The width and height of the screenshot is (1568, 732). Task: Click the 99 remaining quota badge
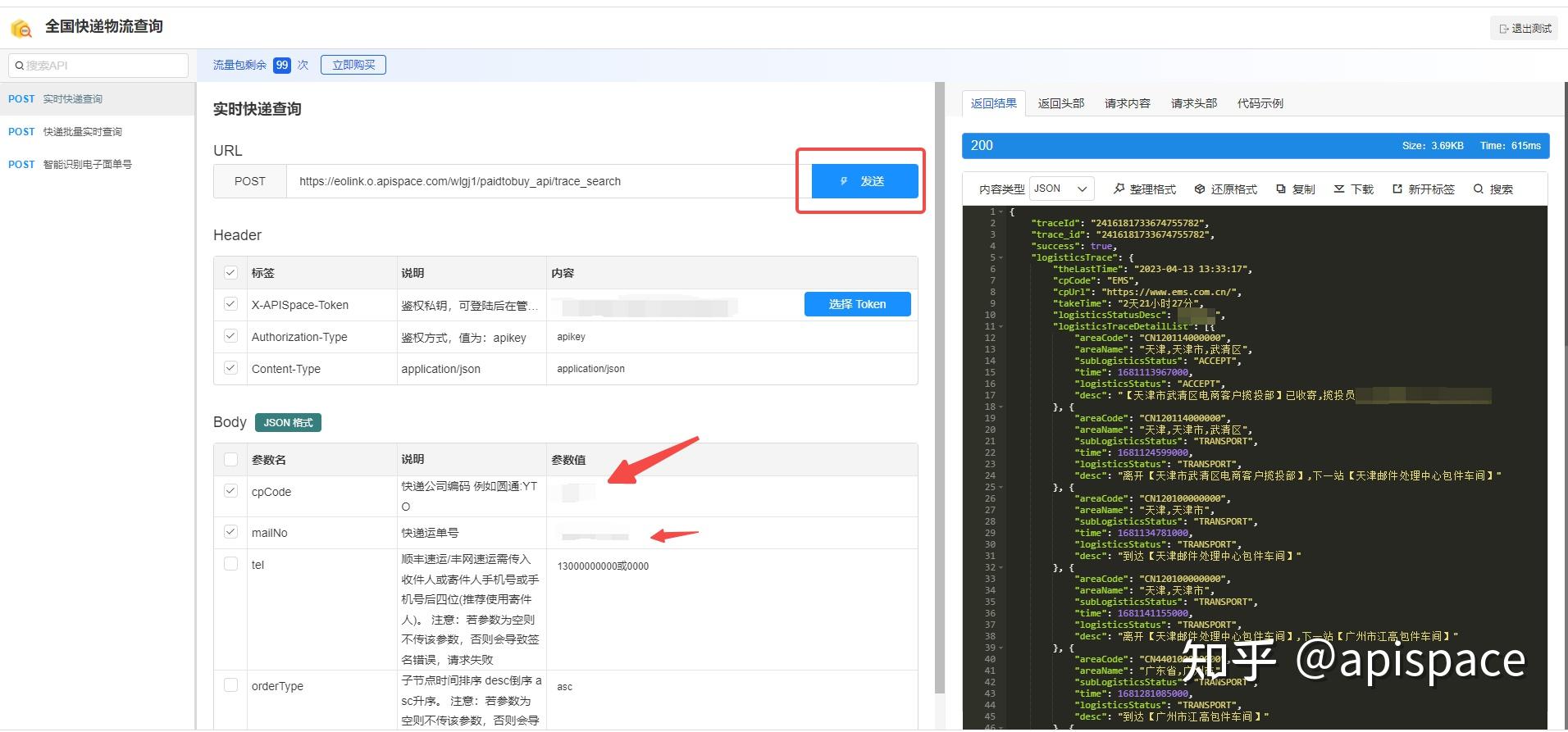282,65
